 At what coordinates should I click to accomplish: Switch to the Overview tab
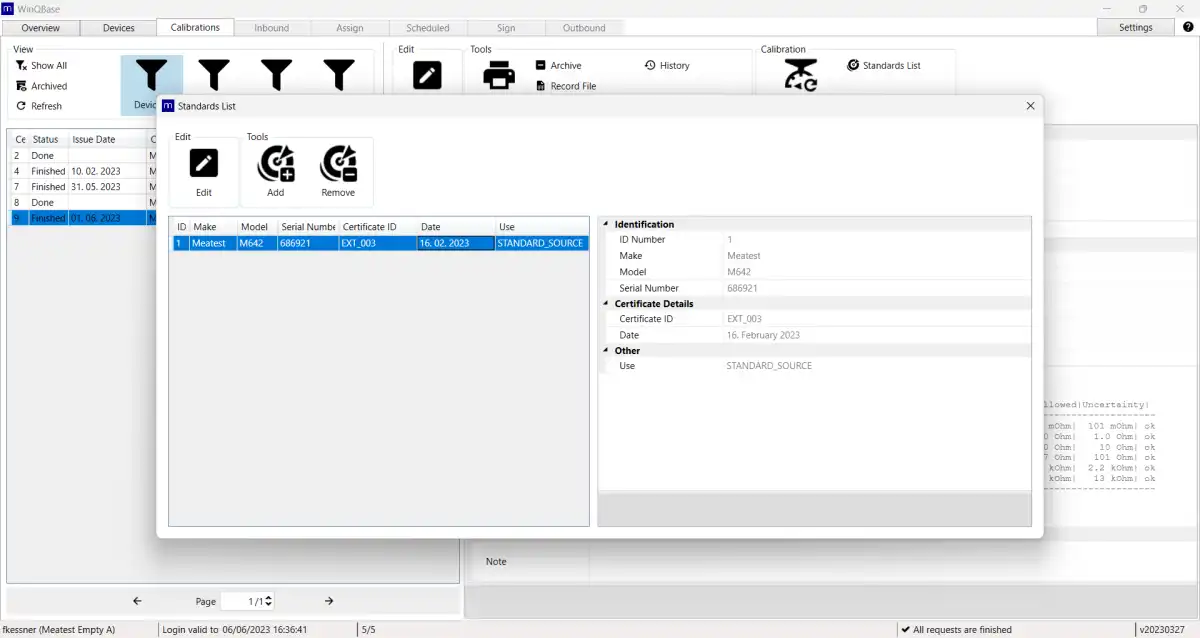pos(40,28)
